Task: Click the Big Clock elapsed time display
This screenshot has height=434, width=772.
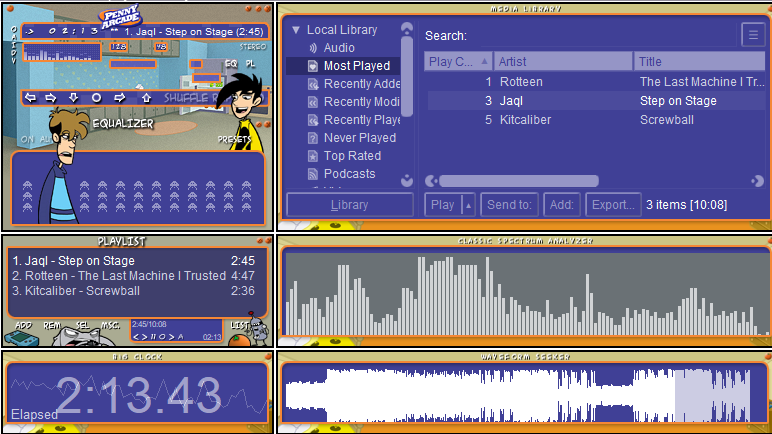Action: click(139, 396)
